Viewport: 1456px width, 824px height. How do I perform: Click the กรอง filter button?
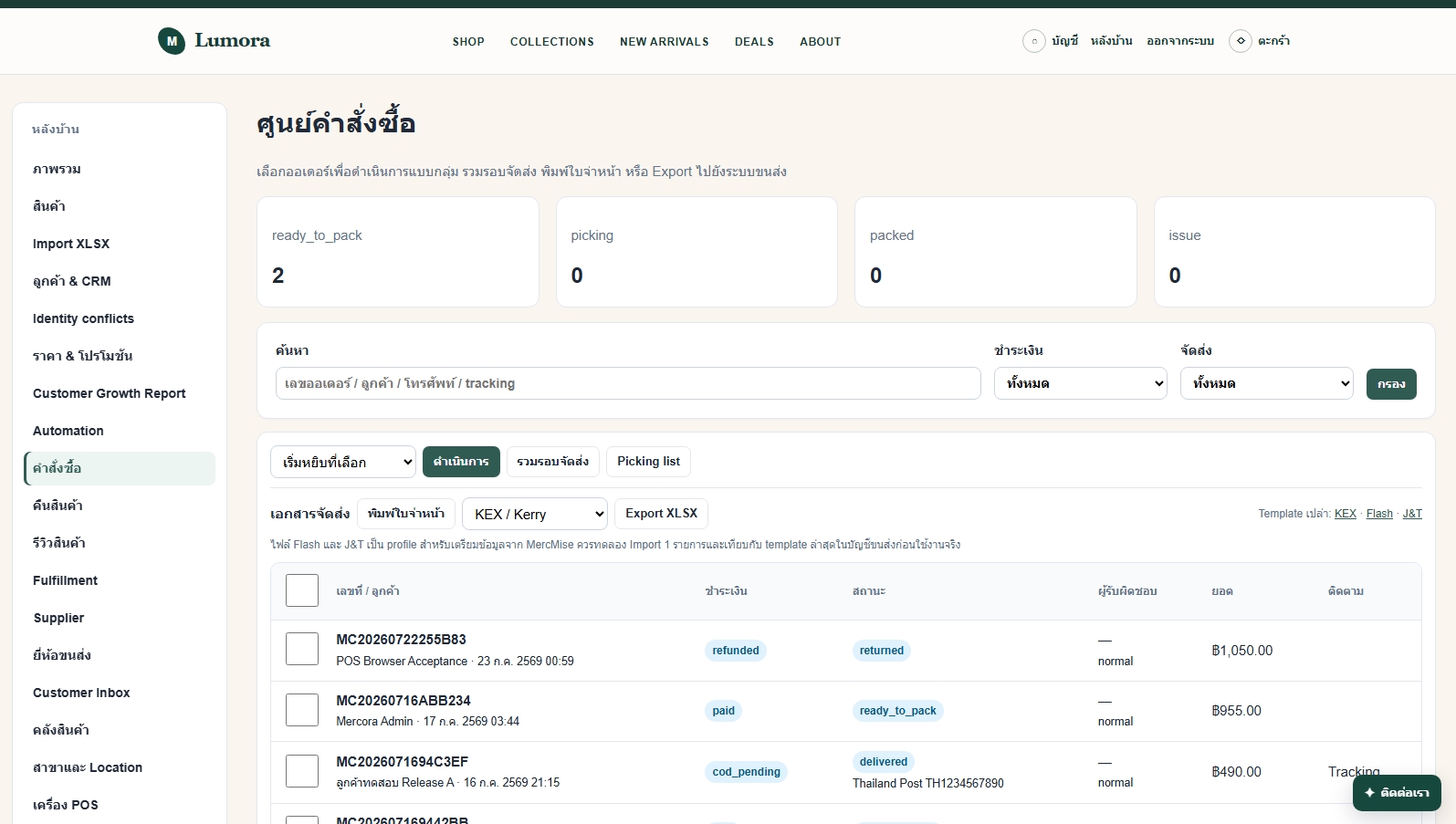1391,384
